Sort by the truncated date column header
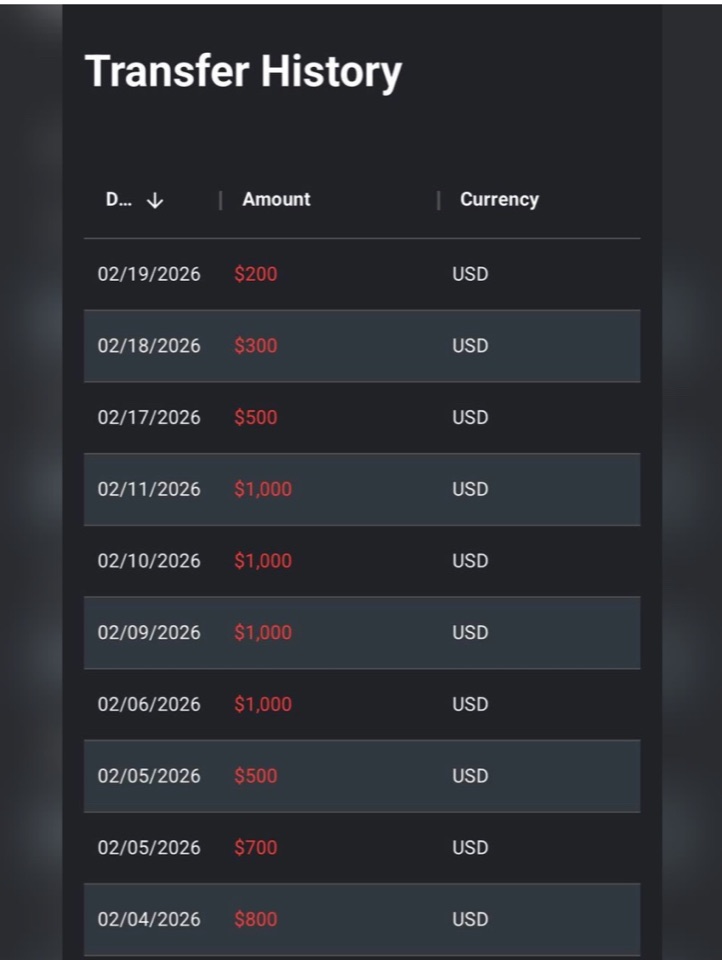This screenshot has height=960, width=722. 118,200
